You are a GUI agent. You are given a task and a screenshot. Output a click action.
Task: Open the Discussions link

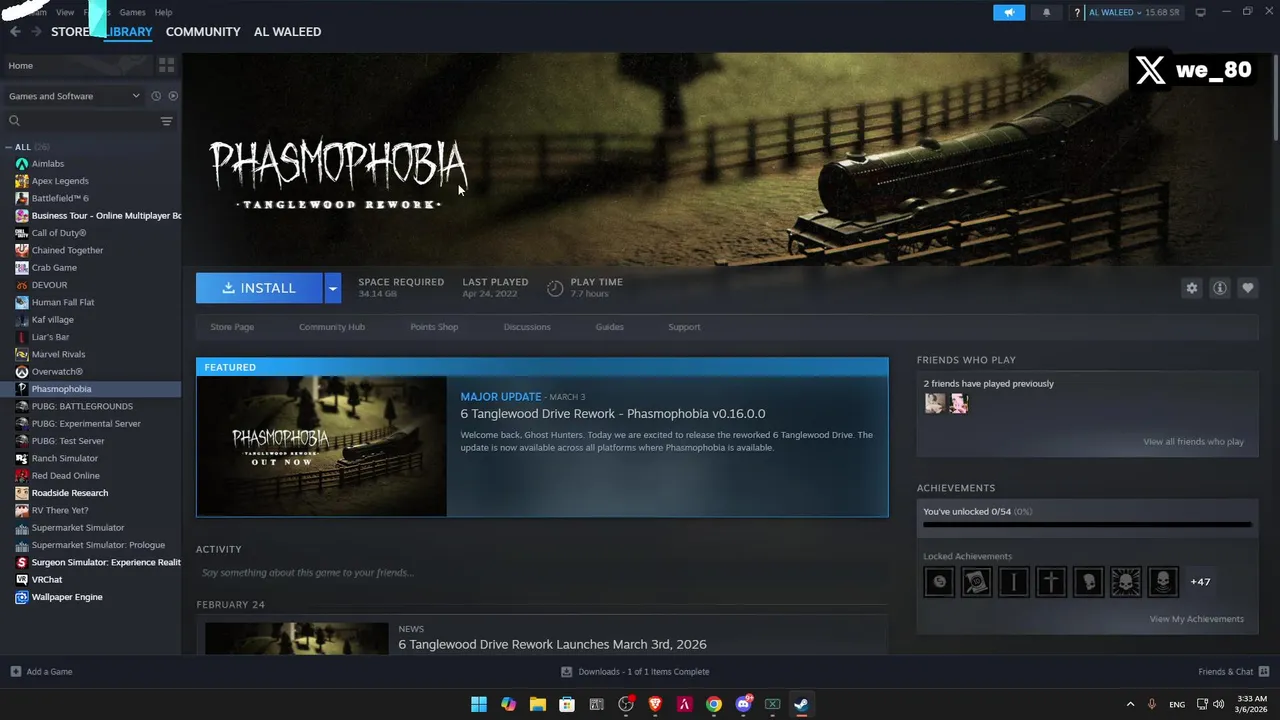[x=527, y=327]
